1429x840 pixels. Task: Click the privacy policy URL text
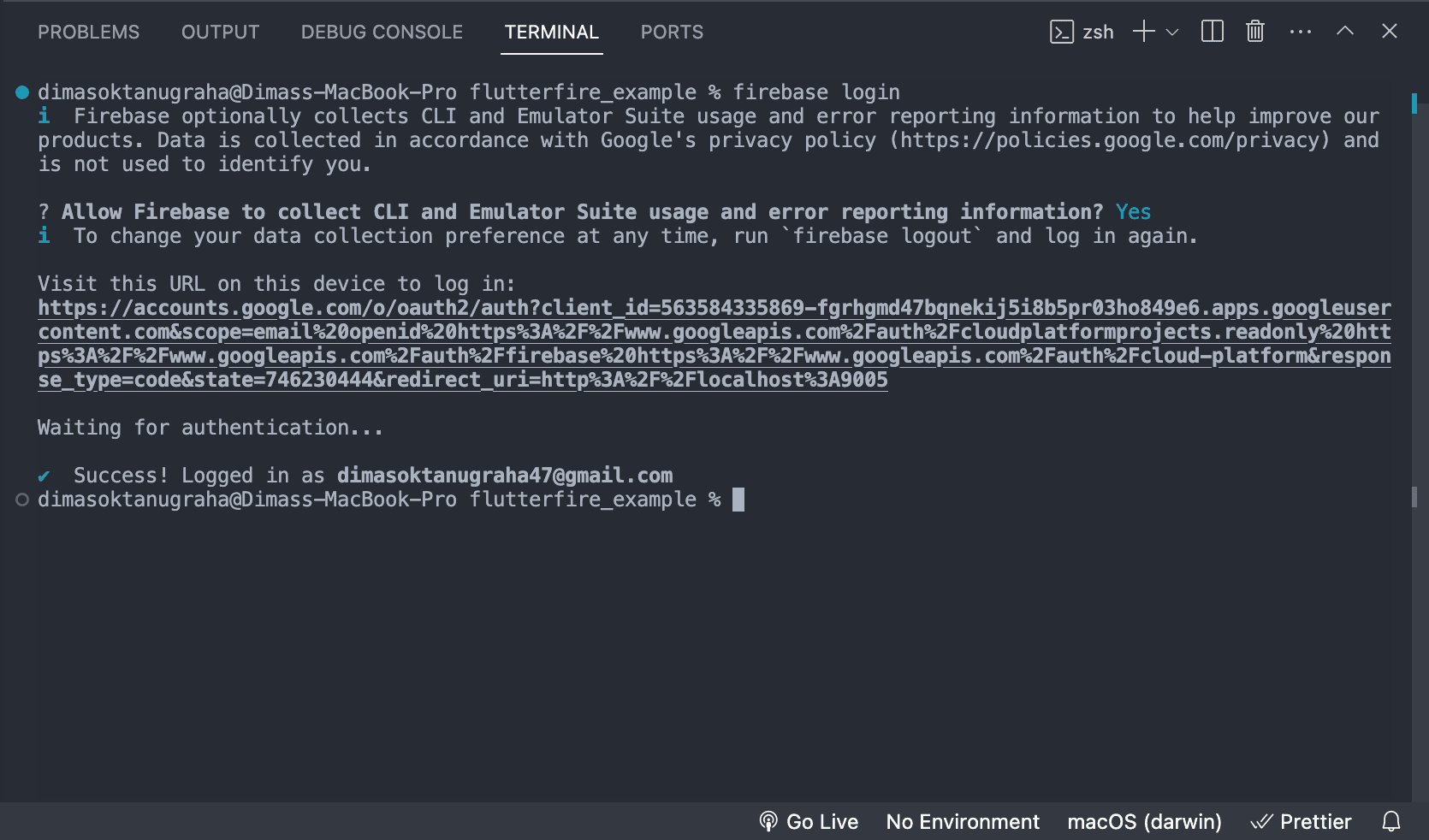point(1110,140)
